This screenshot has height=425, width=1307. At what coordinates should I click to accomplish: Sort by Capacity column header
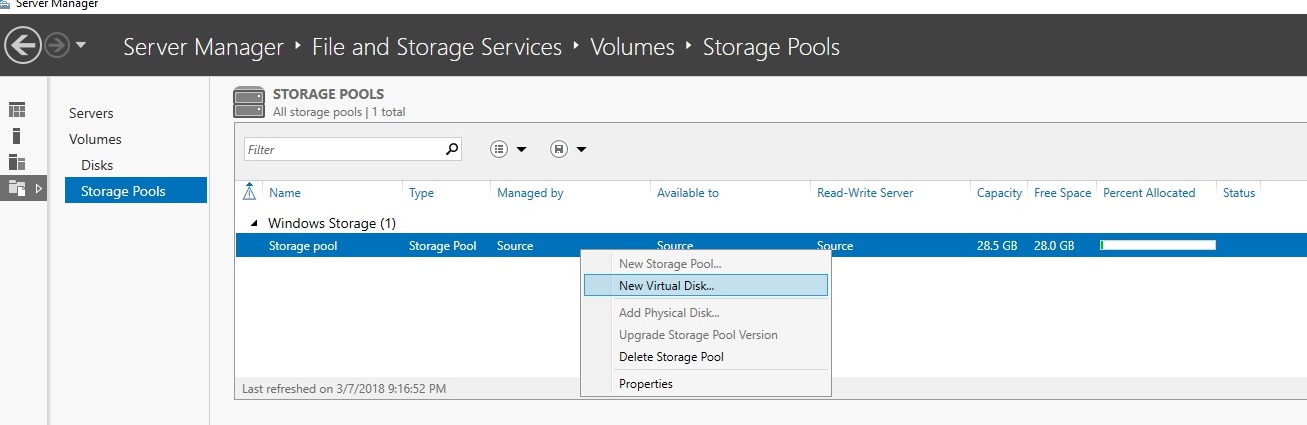[999, 193]
